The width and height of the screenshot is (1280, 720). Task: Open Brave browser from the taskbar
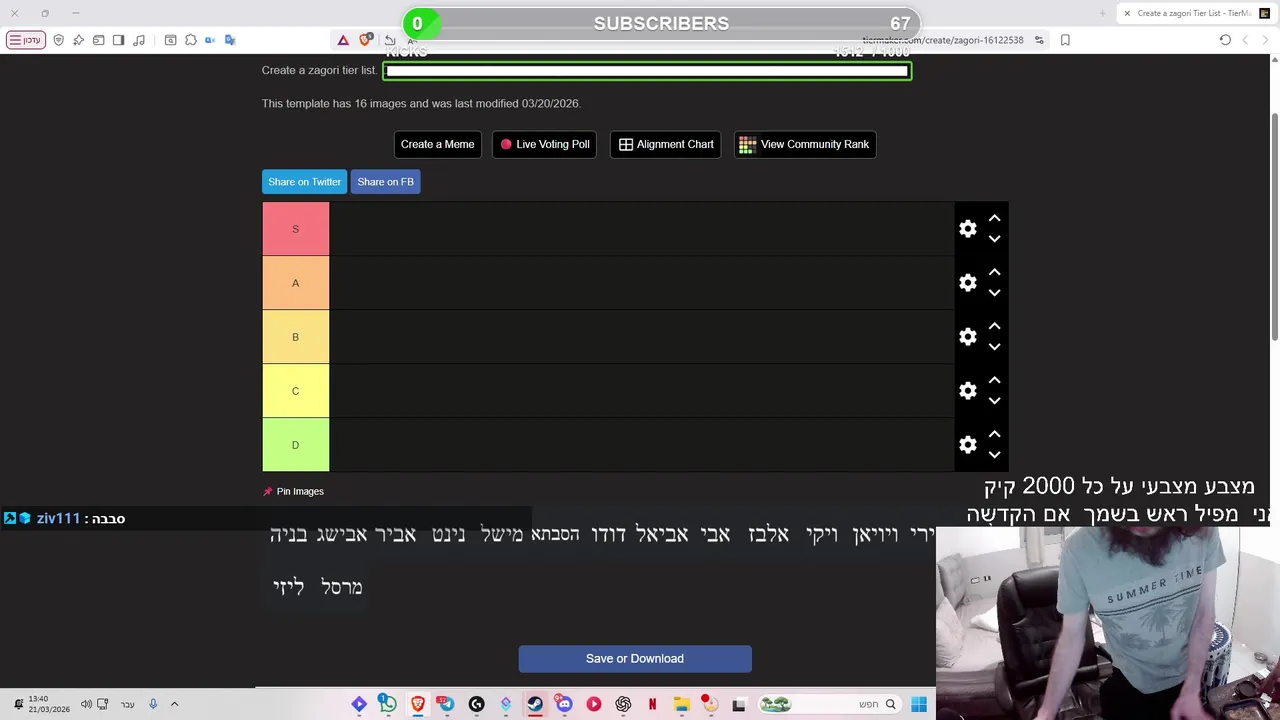pyautogui.click(x=418, y=704)
